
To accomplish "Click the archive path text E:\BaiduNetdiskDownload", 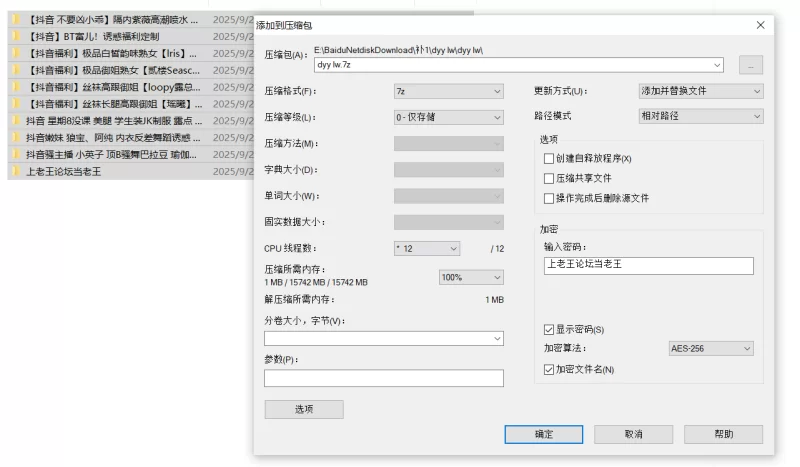I will tap(398, 50).
